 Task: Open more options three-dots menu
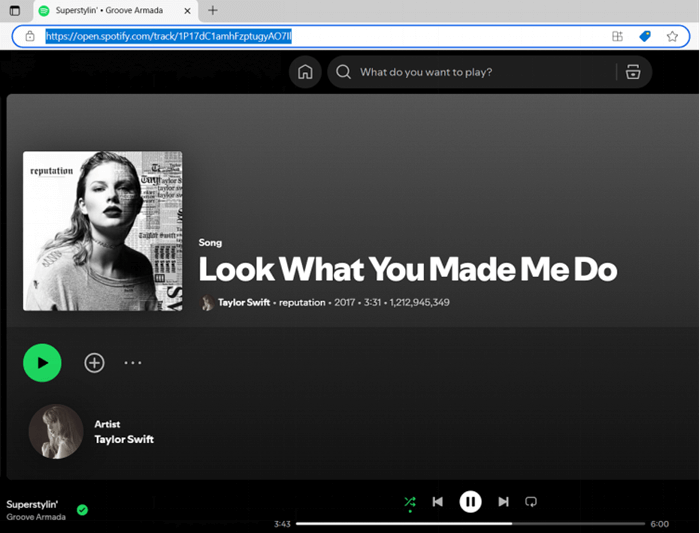click(x=133, y=363)
